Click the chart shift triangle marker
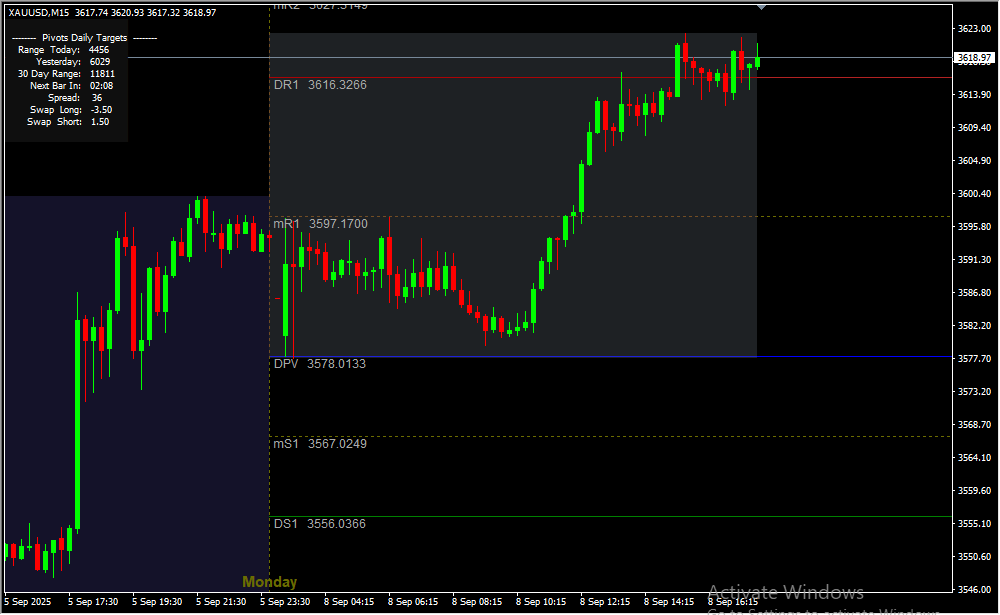This screenshot has height=615, width=1000. tap(761, 6)
